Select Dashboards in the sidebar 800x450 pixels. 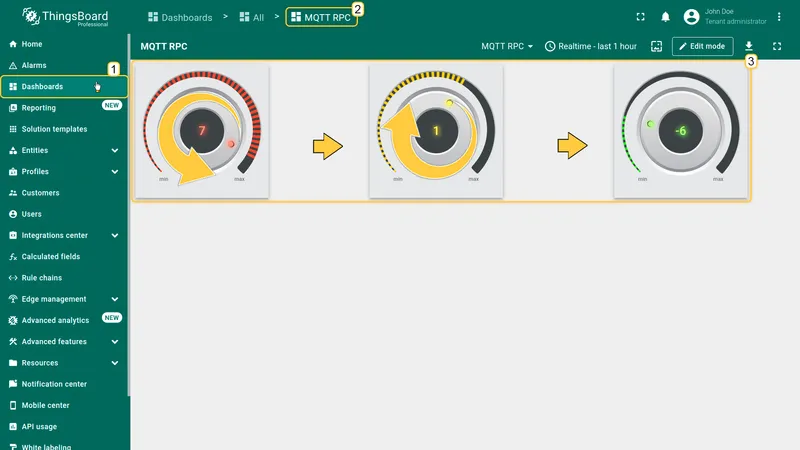coord(64,87)
